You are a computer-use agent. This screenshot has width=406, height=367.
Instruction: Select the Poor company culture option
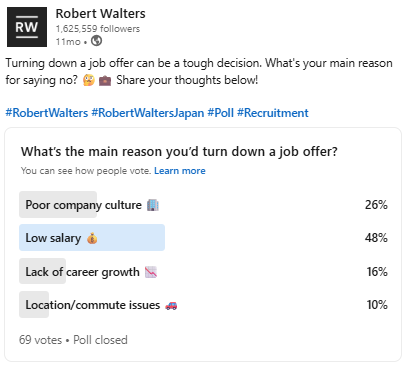pyautogui.click(x=204, y=204)
